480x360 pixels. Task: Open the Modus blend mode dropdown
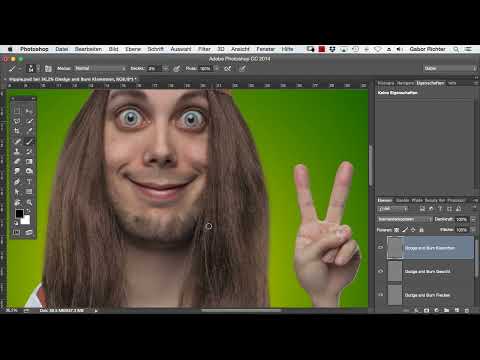pos(100,68)
